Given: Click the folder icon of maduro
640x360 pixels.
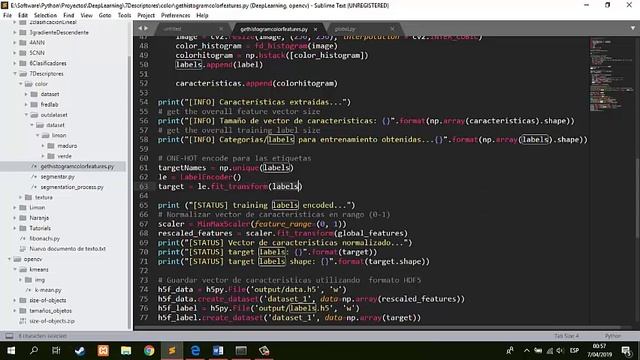Looking at the screenshot, I should point(51,146).
